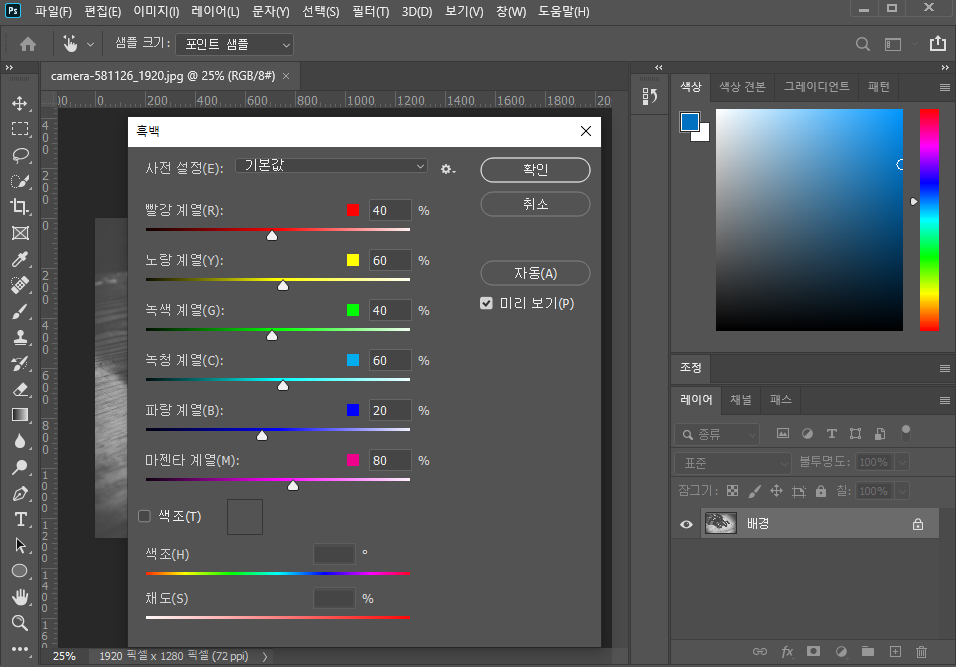Viewport: 956px width, 667px height.
Task: Open the History panel icon
Action: (649, 96)
